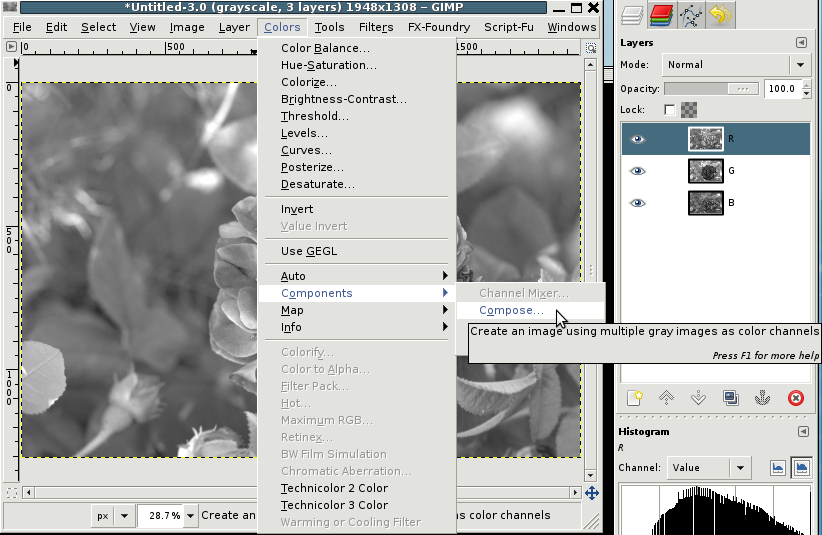822x535 pixels.
Task: Open the zoom percentage dropdown
Action: 190,516
